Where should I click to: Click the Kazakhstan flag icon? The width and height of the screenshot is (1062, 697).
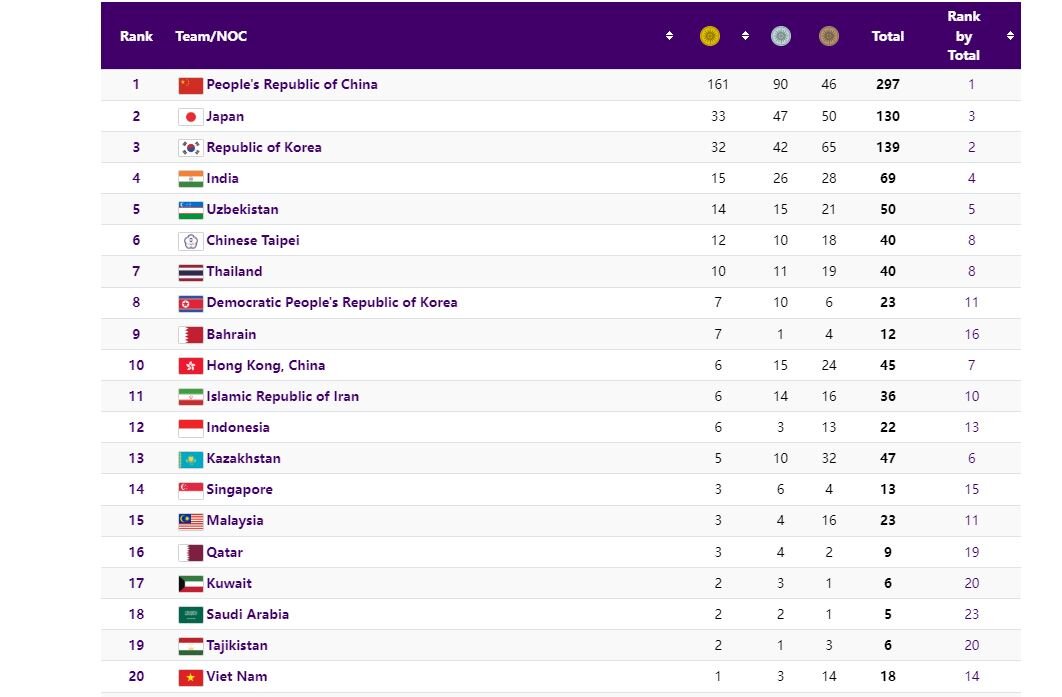coord(190,459)
